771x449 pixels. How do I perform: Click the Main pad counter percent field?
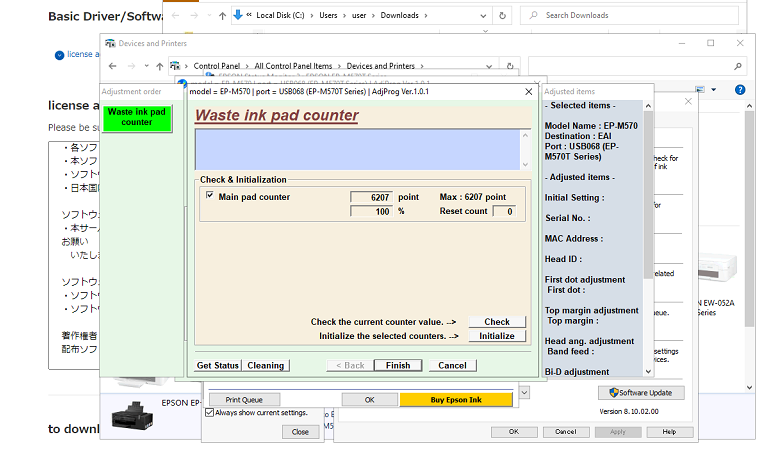[x=371, y=211]
